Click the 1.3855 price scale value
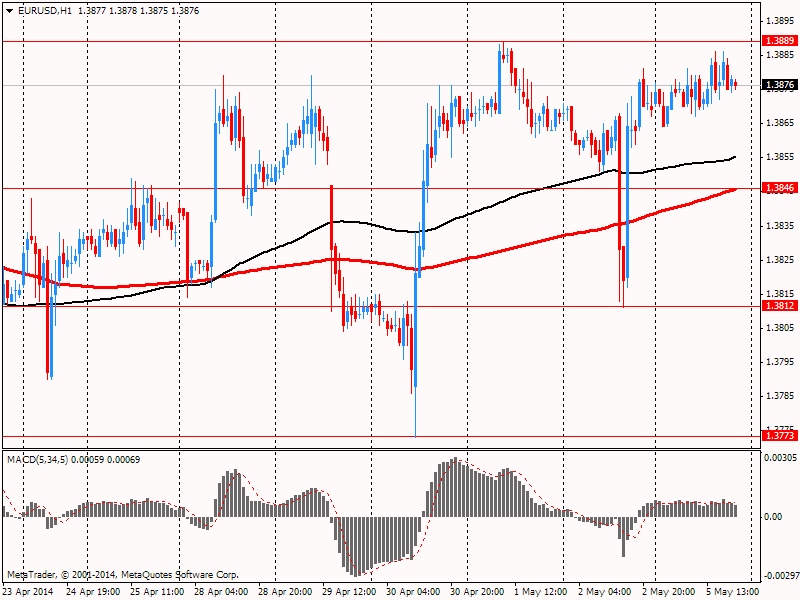Viewport: 800px width, 600px height. 781,157
